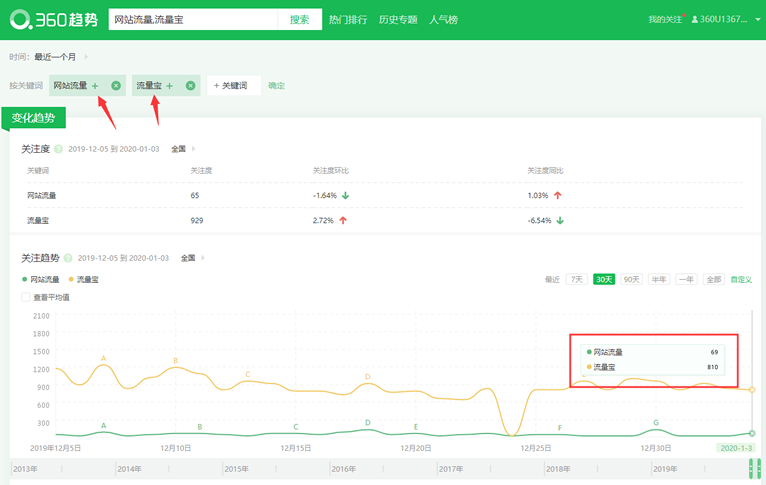The image size is (766, 485).
Task: Open 我的关注 link
Action: click(x=665, y=20)
